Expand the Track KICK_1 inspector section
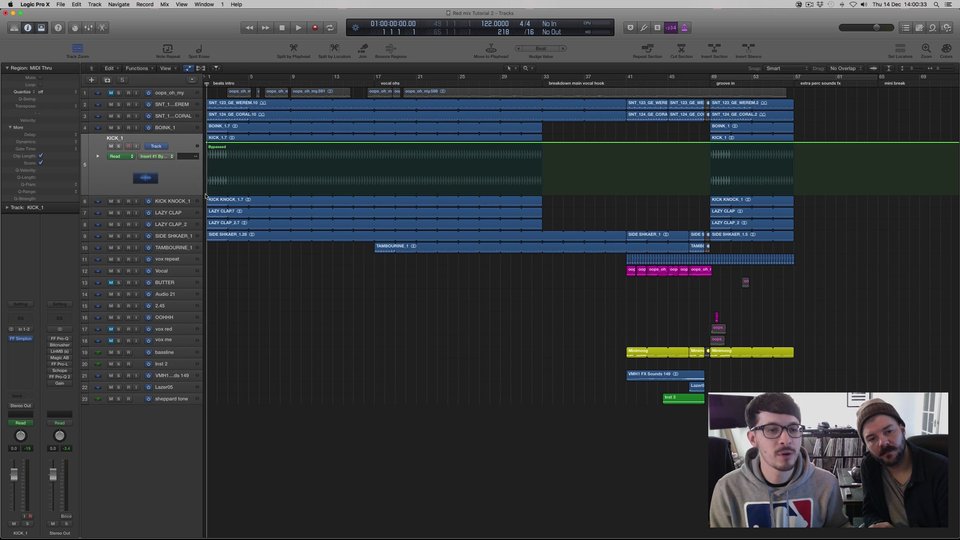Screen dimensions: 960x540 pyautogui.click(x=7, y=208)
